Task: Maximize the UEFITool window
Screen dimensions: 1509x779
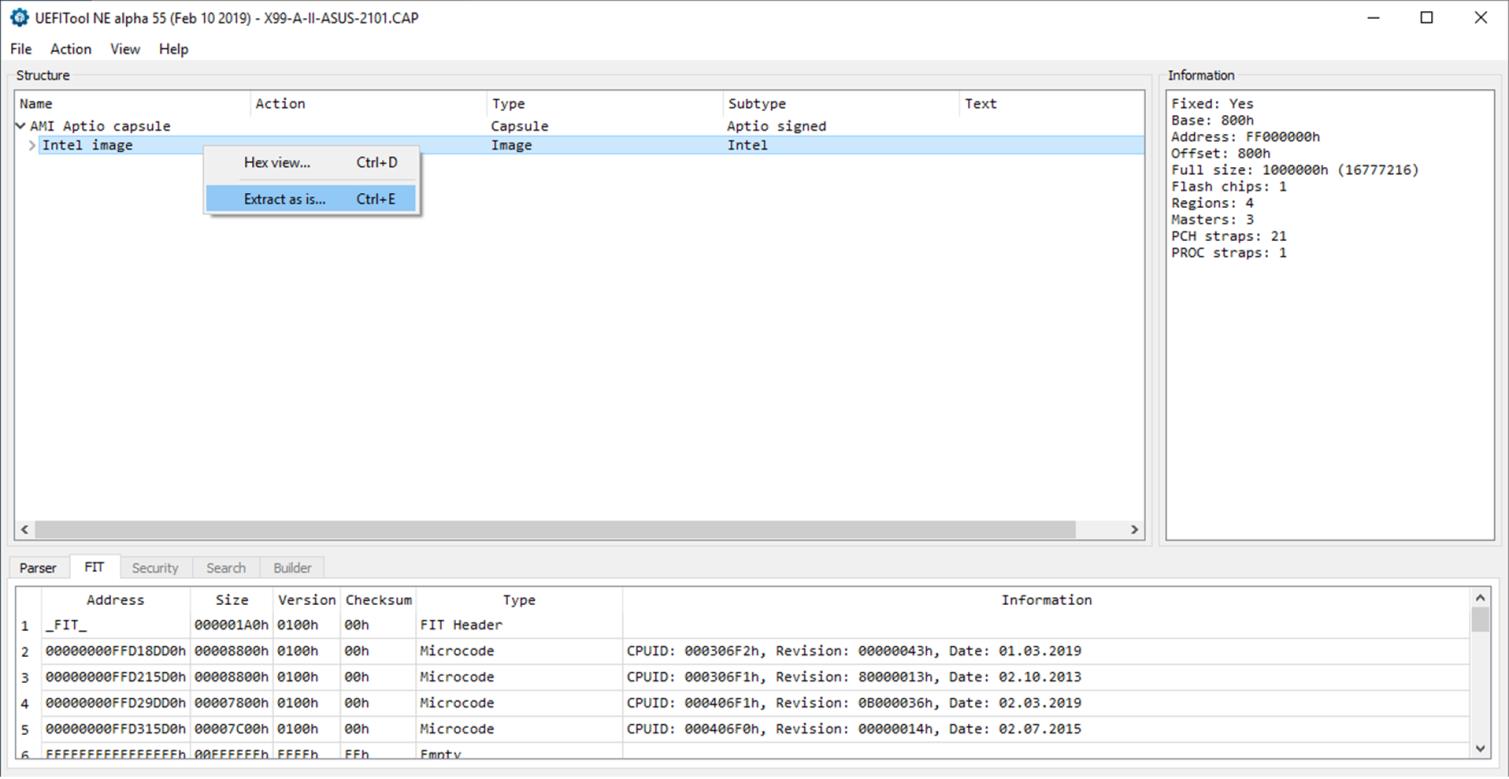Action: click(x=1427, y=17)
